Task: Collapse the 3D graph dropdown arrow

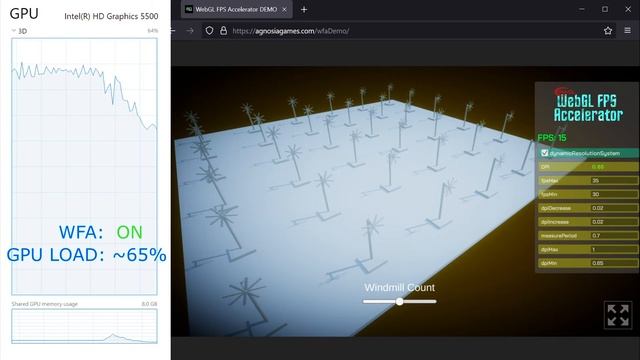Action: pos(13,31)
